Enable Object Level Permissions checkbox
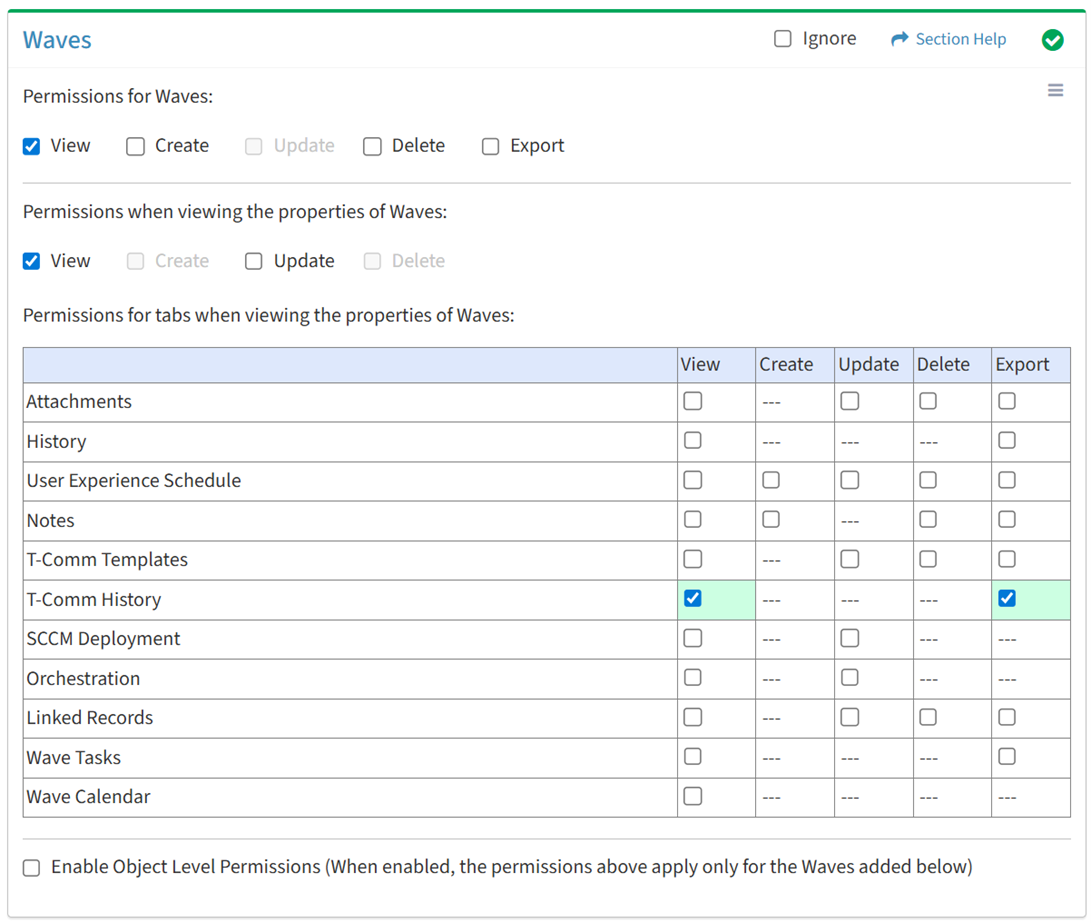Screen dimensions: 1091x923 point(32,868)
